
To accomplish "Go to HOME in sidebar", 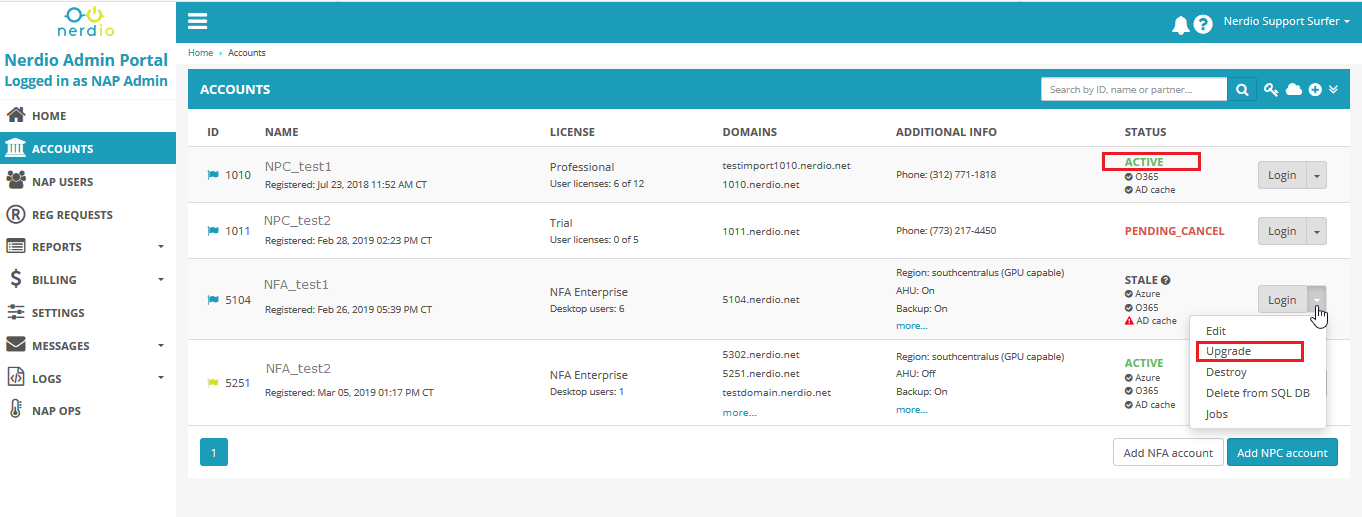I will tap(88, 116).
